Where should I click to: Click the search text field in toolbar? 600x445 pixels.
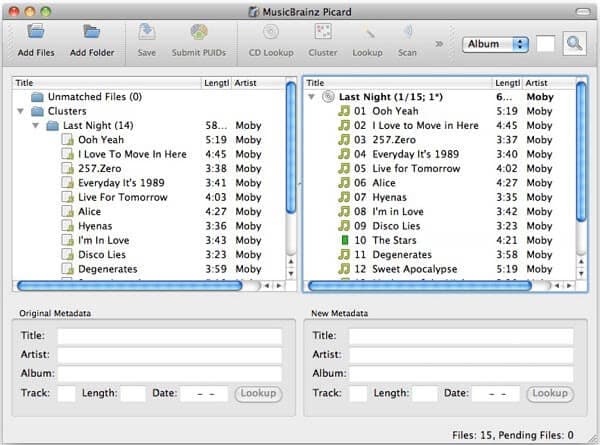[x=545, y=44]
